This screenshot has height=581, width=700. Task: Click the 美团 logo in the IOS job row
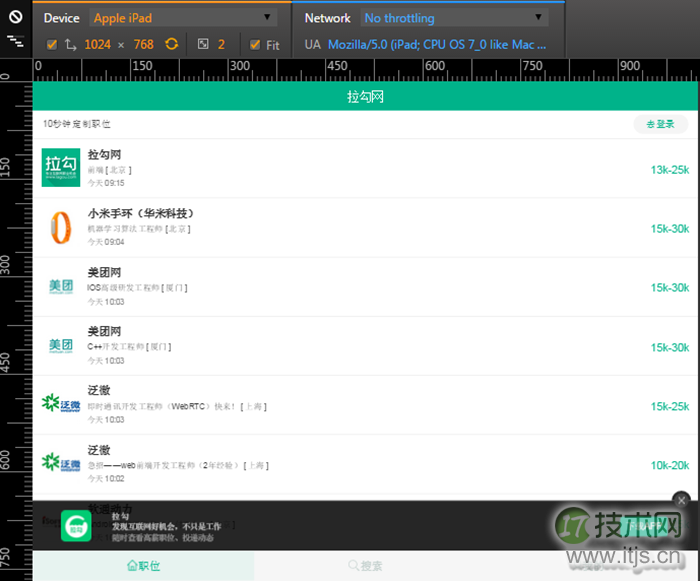pos(61,287)
